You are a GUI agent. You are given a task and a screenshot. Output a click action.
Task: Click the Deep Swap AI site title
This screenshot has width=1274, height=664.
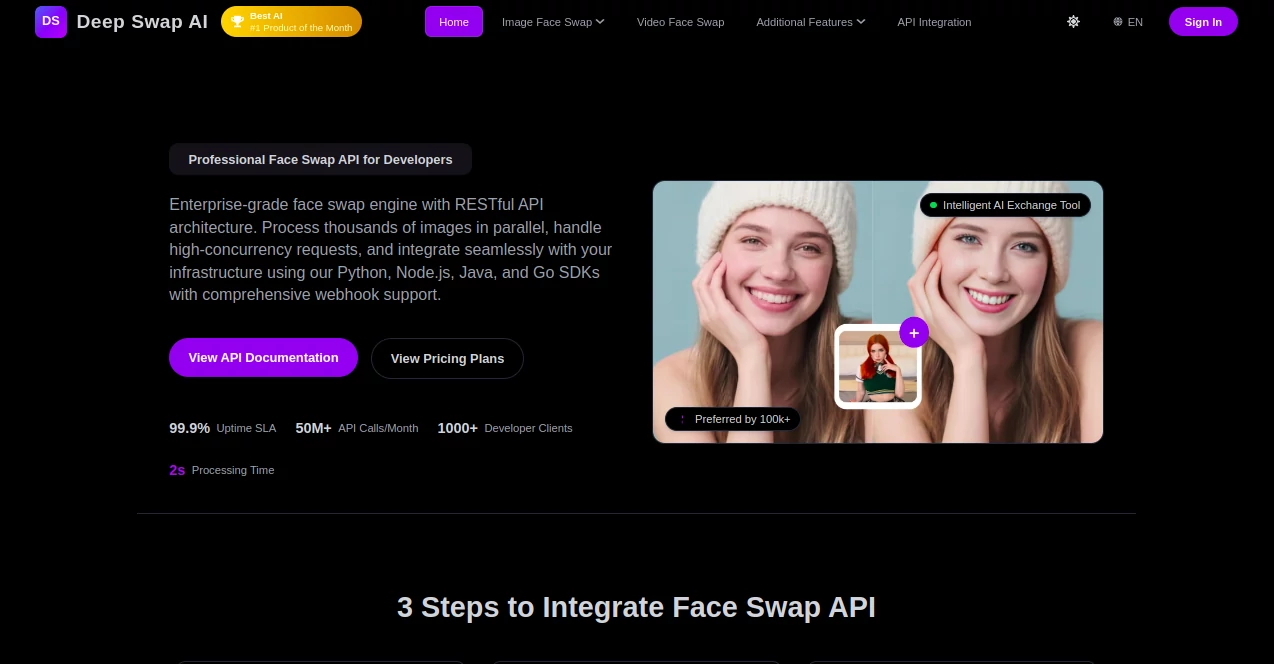[x=142, y=21]
